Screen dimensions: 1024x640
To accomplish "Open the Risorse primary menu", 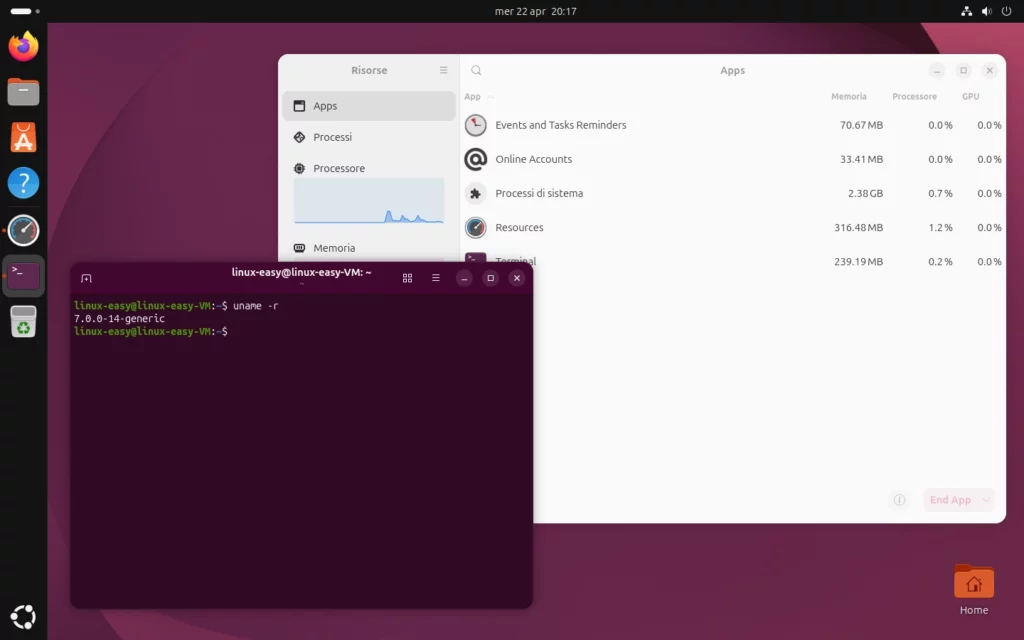I will pyautogui.click(x=443, y=70).
